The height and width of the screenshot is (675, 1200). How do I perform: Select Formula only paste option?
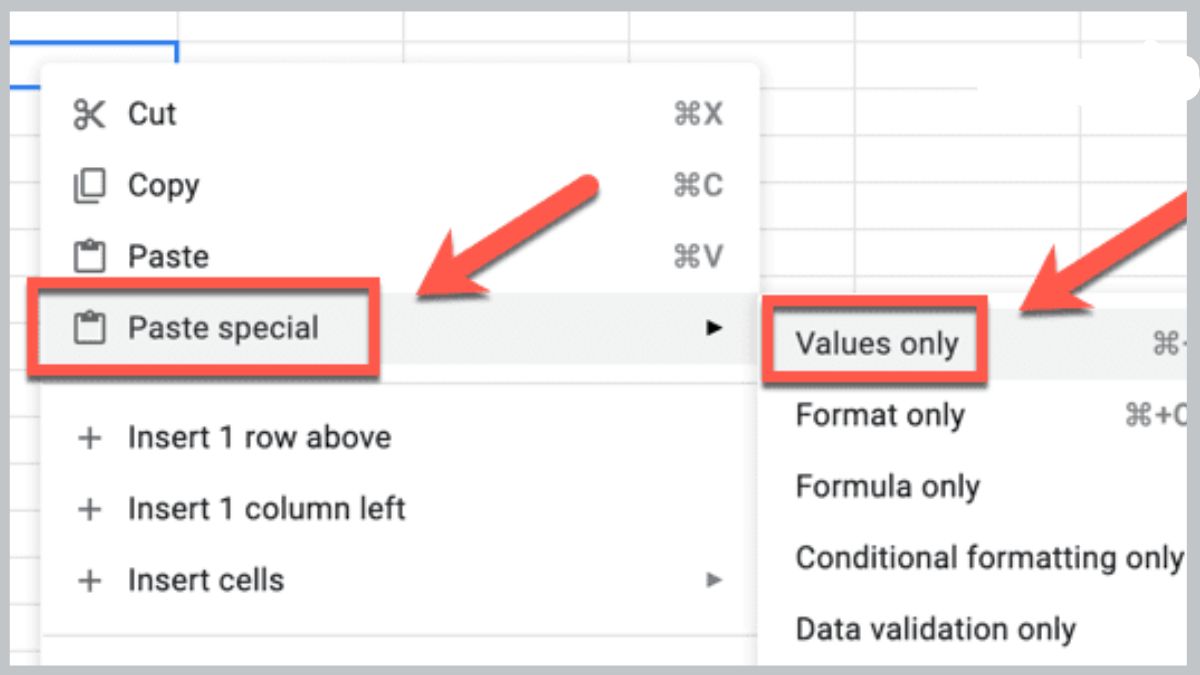coord(887,487)
